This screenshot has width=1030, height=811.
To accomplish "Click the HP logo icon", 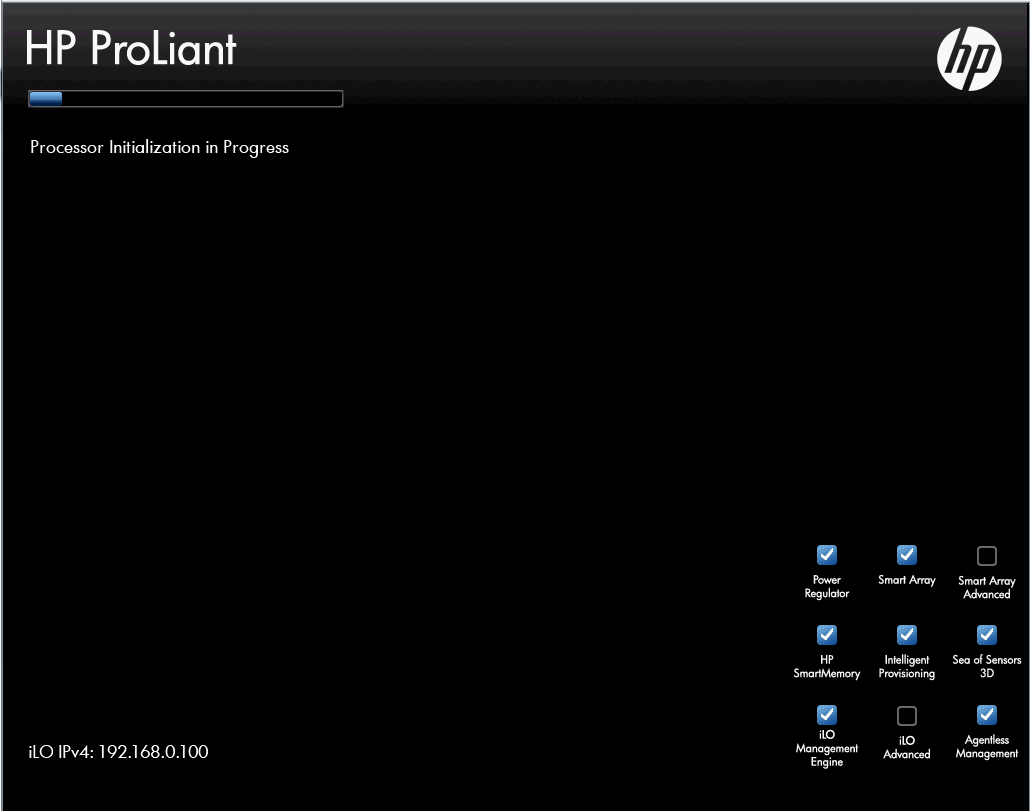I will pyautogui.click(x=969, y=58).
